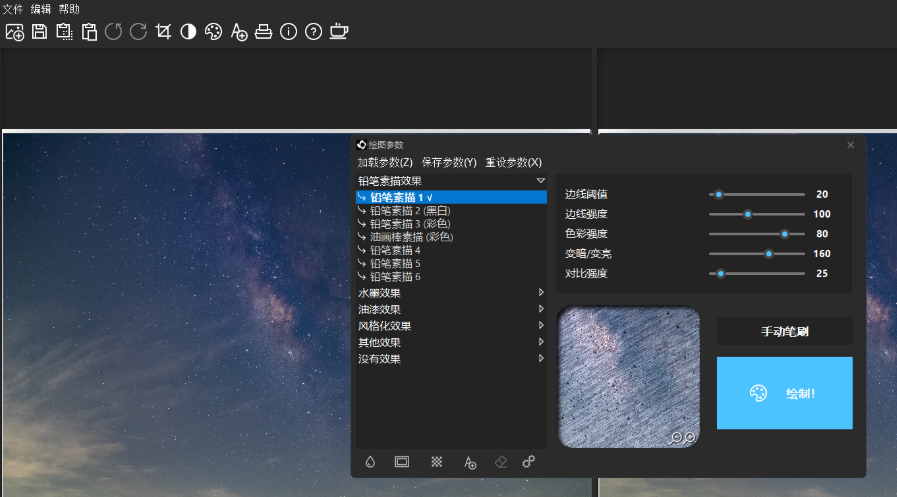Click the printer icon in toolbar
Viewport: 897px width, 497px height.
[x=263, y=32]
